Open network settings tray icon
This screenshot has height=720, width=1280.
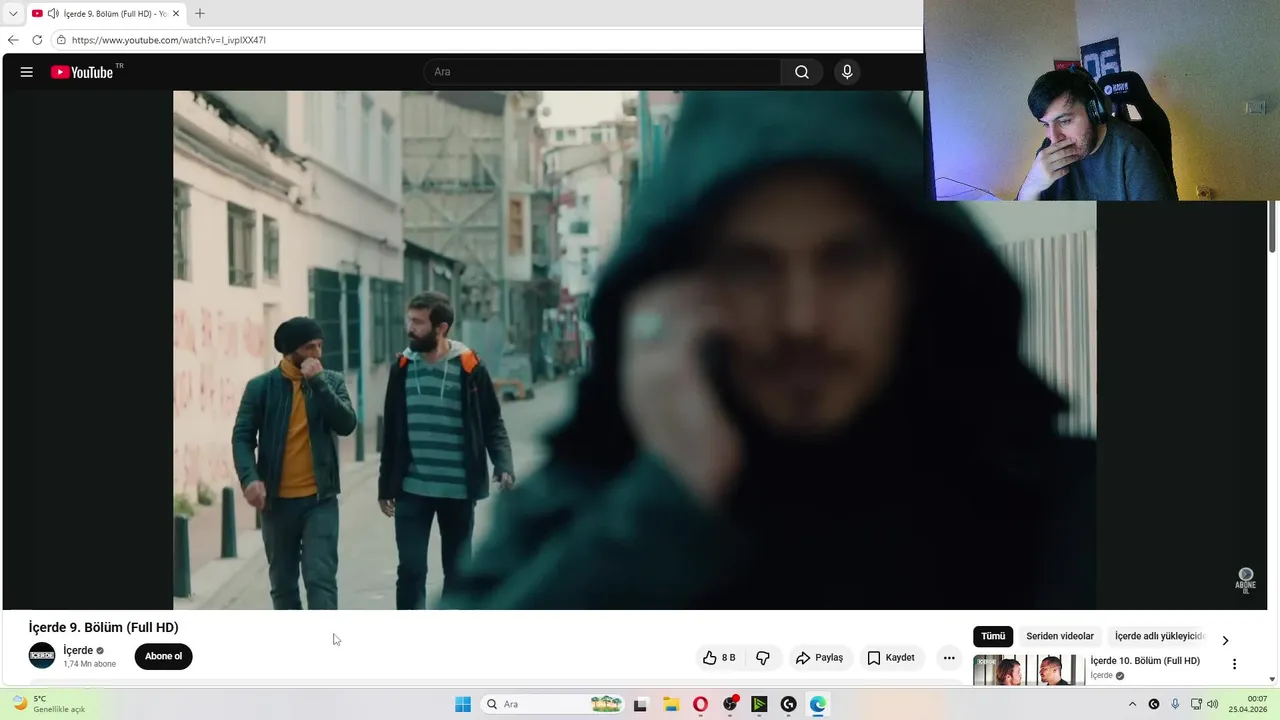(x=1196, y=704)
